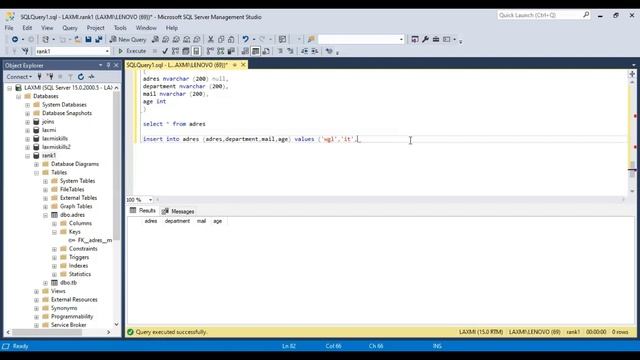Click the Results to File icon
The width and height of the screenshot is (640, 360).
[x=266, y=51]
